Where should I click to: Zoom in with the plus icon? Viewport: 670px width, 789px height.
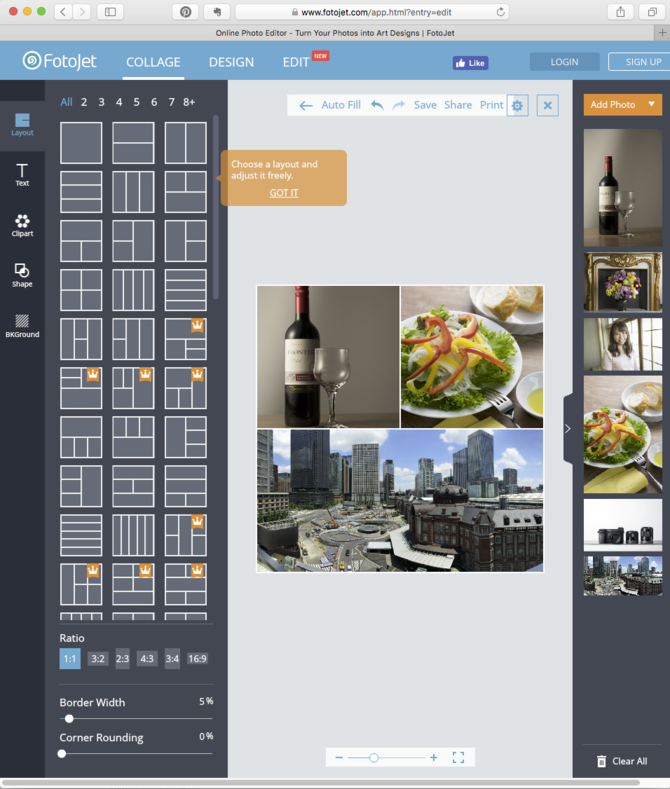click(x=434, y=757)
